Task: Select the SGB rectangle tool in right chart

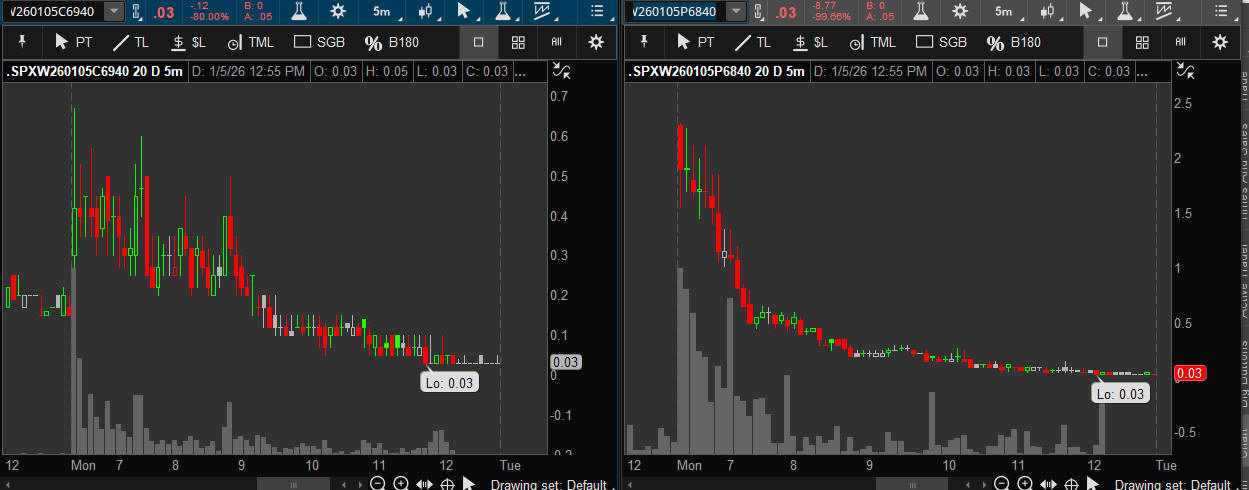Action: [x=941, y=43]
